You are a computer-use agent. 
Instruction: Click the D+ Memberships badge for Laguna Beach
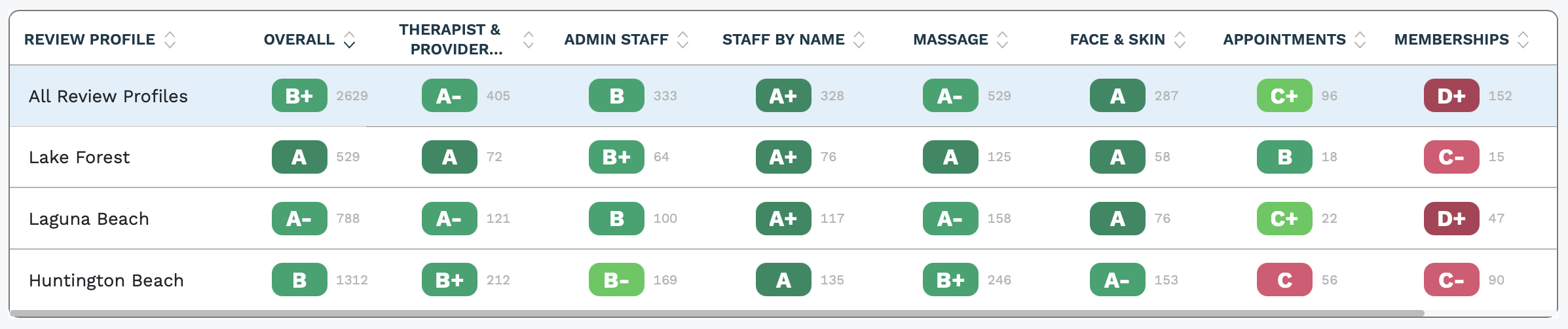(1451, 218)
